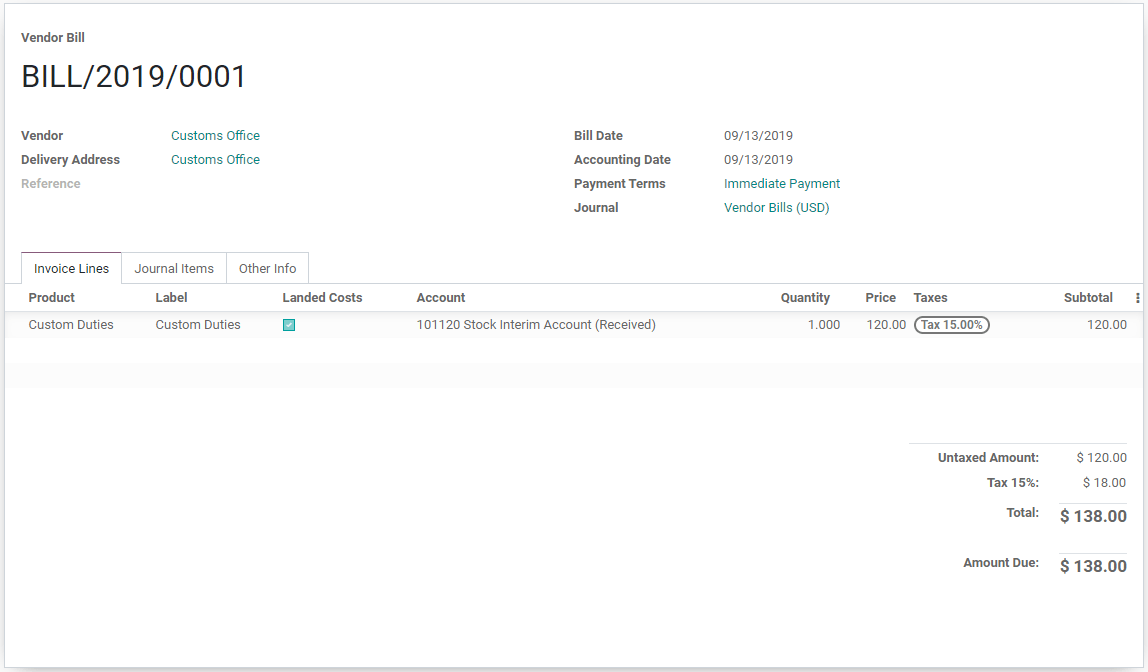Screen dimensions: 1148x672
Task: Switch to the Journal Items tab
Action: coord(174,268)
